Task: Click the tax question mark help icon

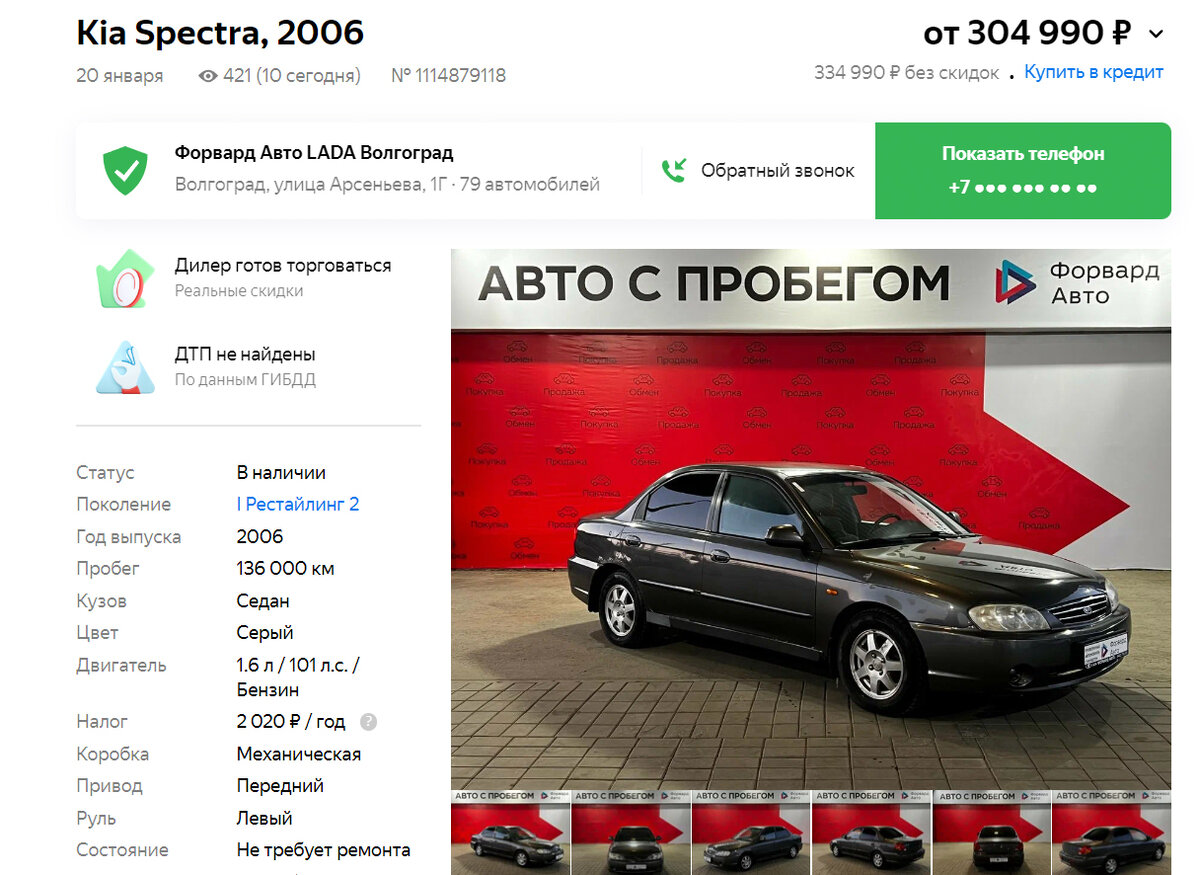Action: point(368,721)
